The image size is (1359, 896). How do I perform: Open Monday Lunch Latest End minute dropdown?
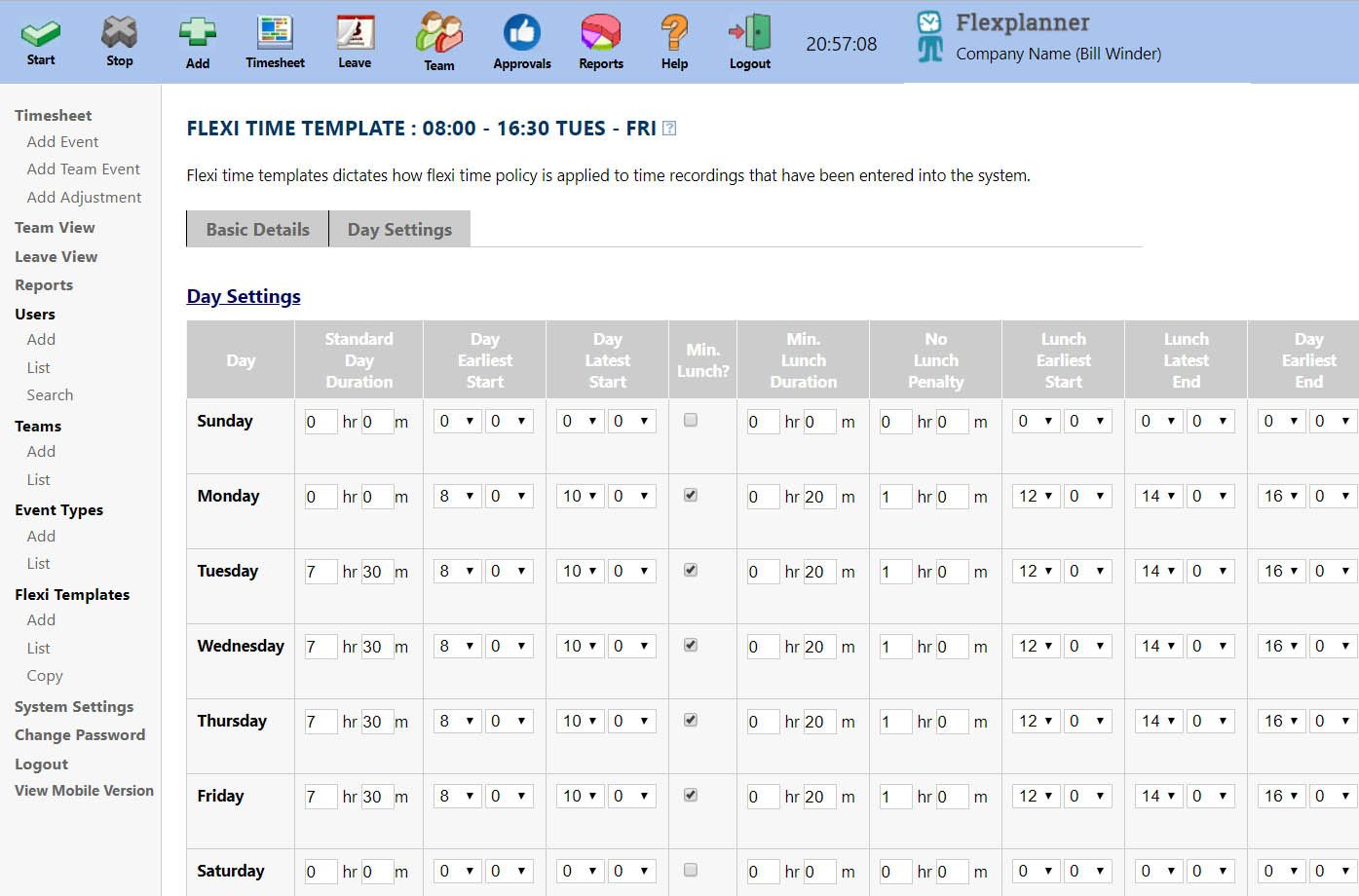click(x=1211, y=497)
